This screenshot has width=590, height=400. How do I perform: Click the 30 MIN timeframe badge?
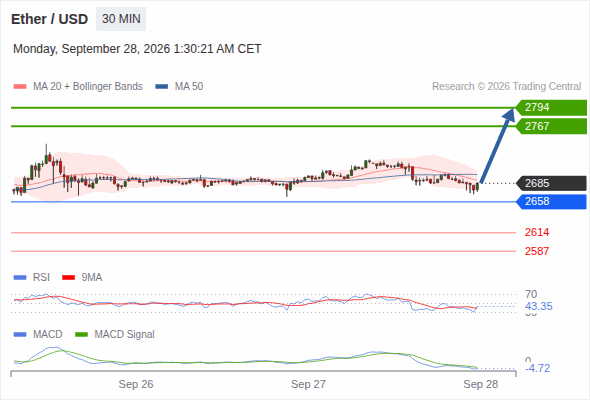coord(121,19)
